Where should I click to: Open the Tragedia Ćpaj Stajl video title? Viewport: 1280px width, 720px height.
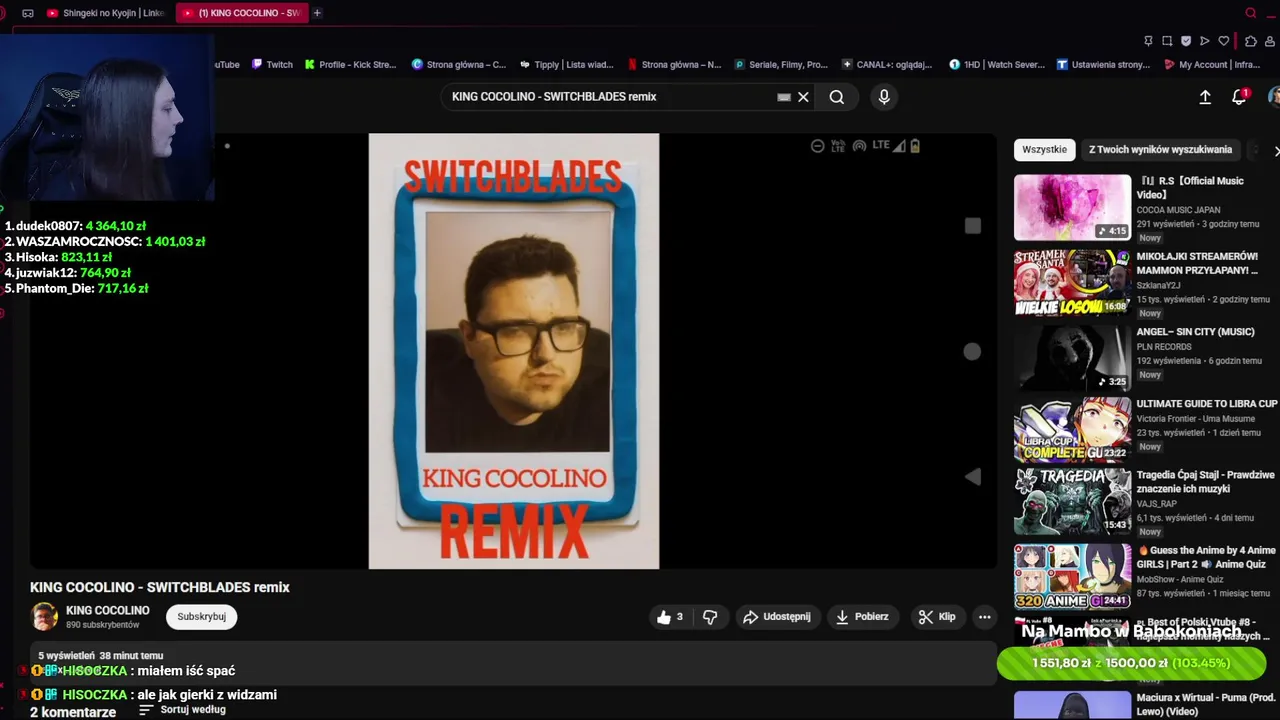1205,482
